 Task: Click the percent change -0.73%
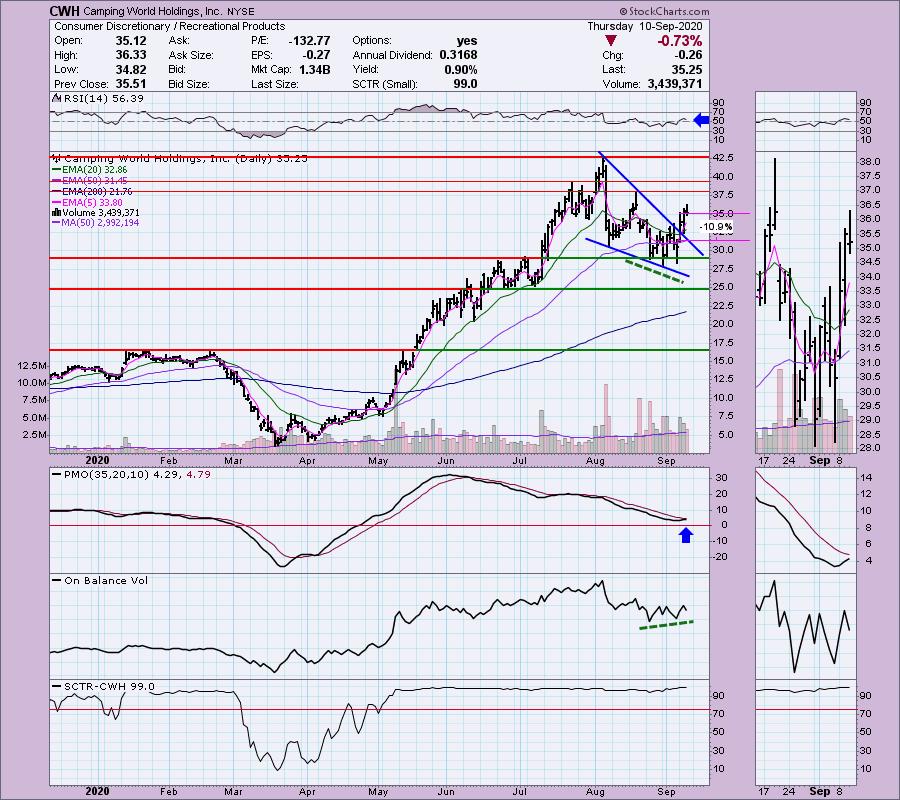(680, 41)
